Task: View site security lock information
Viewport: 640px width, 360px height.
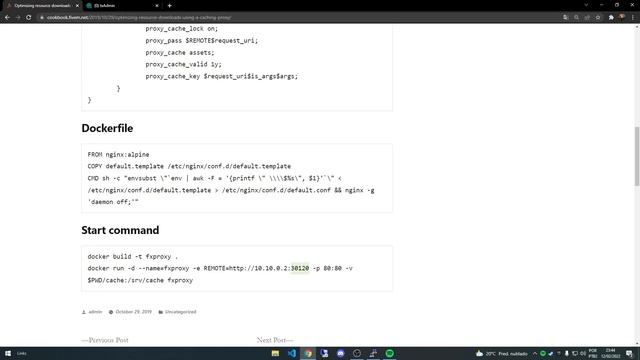Action: pyautogui.click(x=42, y=18)
